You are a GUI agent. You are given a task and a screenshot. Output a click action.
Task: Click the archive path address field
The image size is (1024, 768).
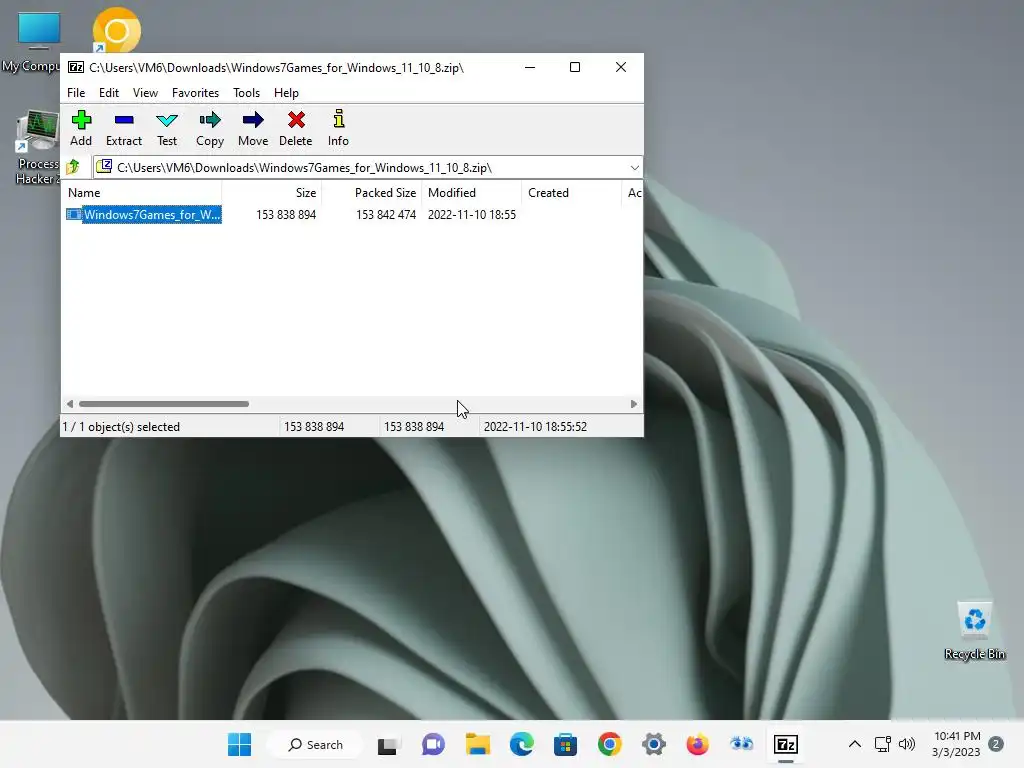click(367, 168)
